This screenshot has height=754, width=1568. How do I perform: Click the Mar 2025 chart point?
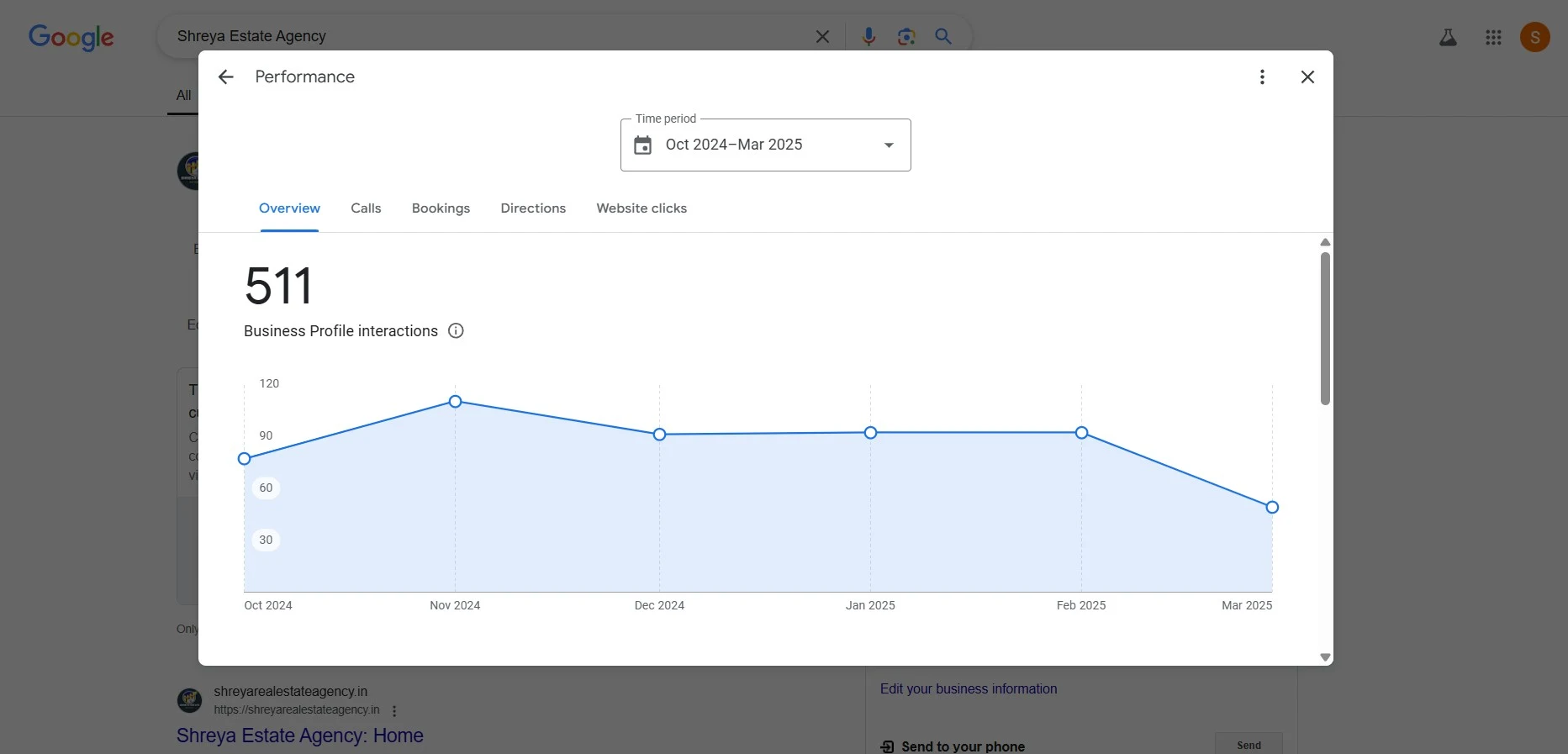(x=1271, y=508)
